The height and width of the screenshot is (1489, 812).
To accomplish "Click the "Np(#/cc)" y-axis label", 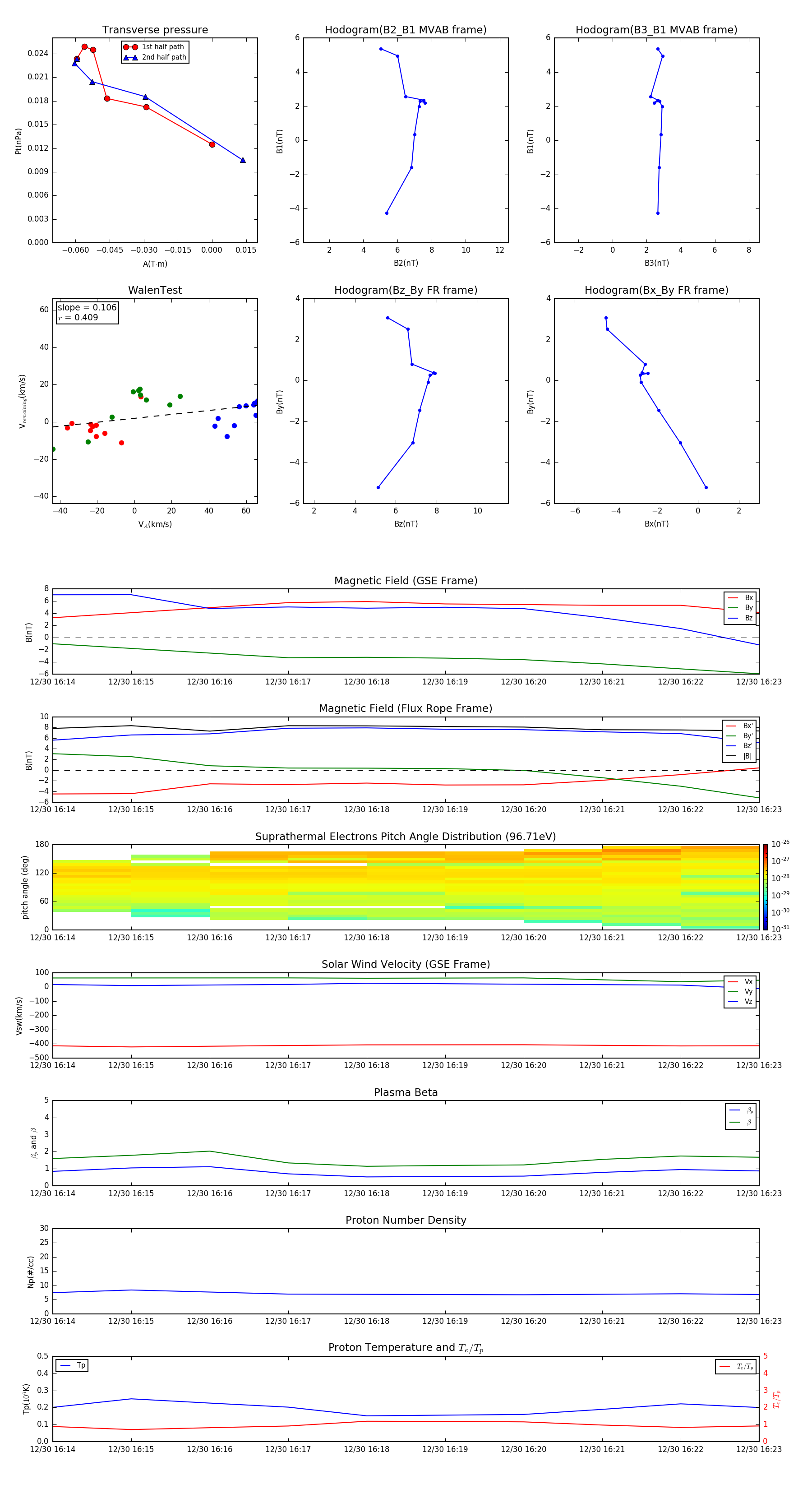I will coord(31,1272).
